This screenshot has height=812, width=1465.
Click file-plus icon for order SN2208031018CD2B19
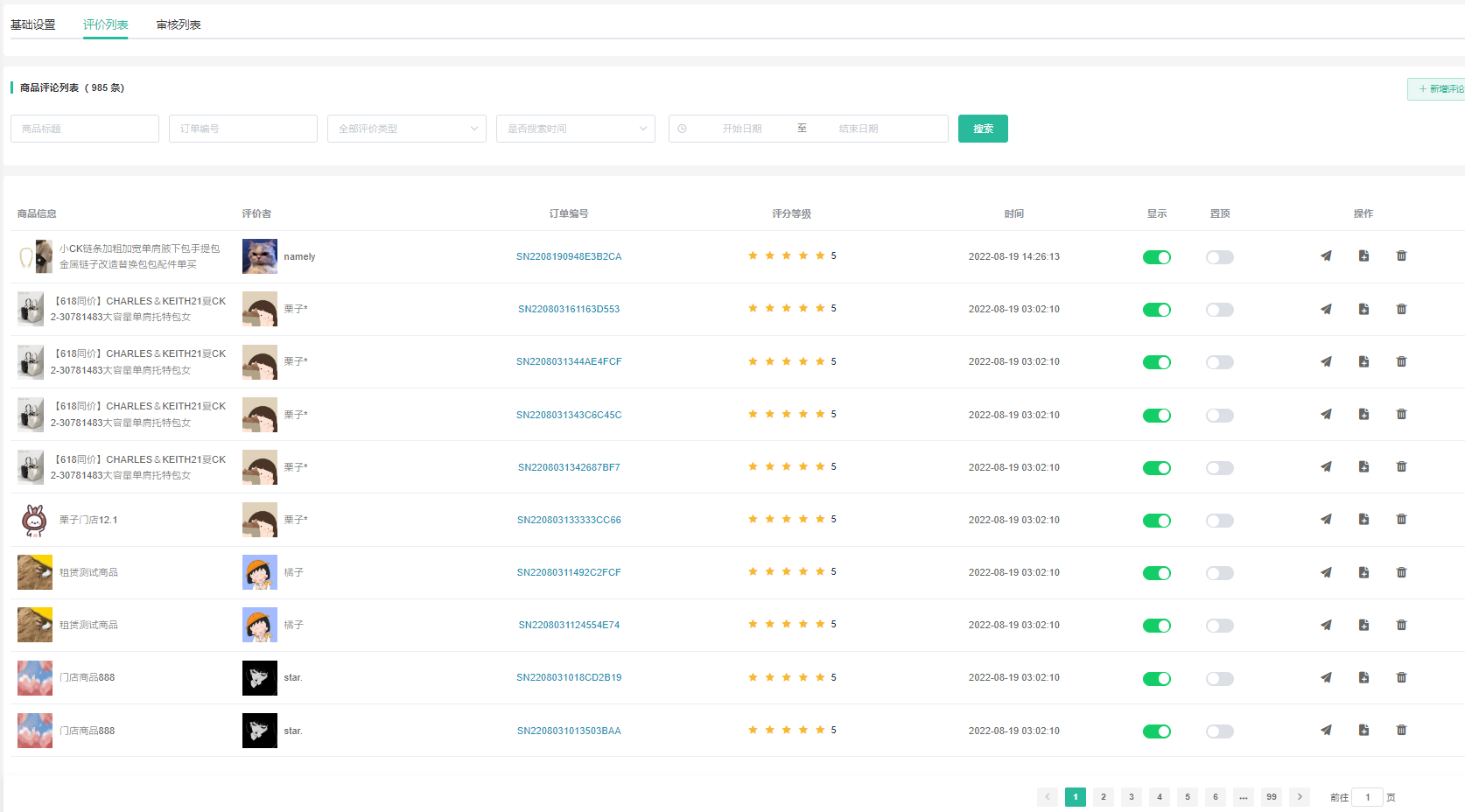tap(1363, 677)
